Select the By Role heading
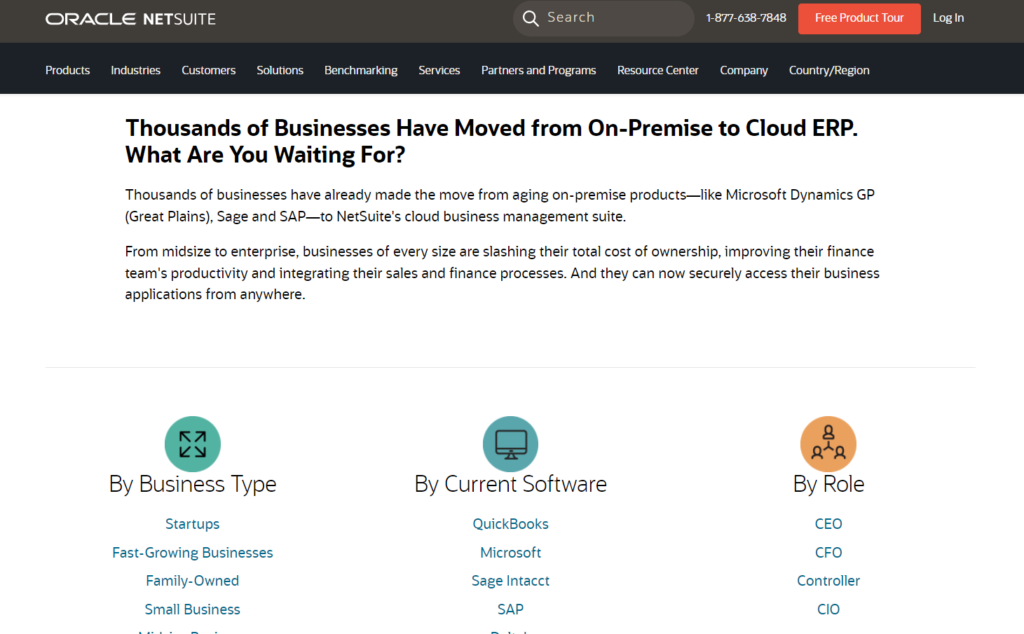This screenshot has height=634, width=1024. click(x=828, y=484)
